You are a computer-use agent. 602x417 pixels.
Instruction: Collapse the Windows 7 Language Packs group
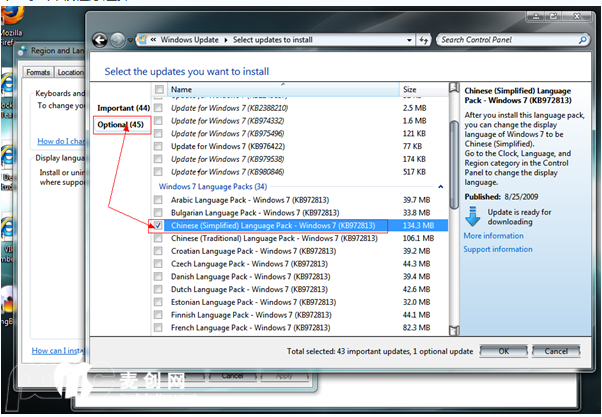(x=438, y=186)
